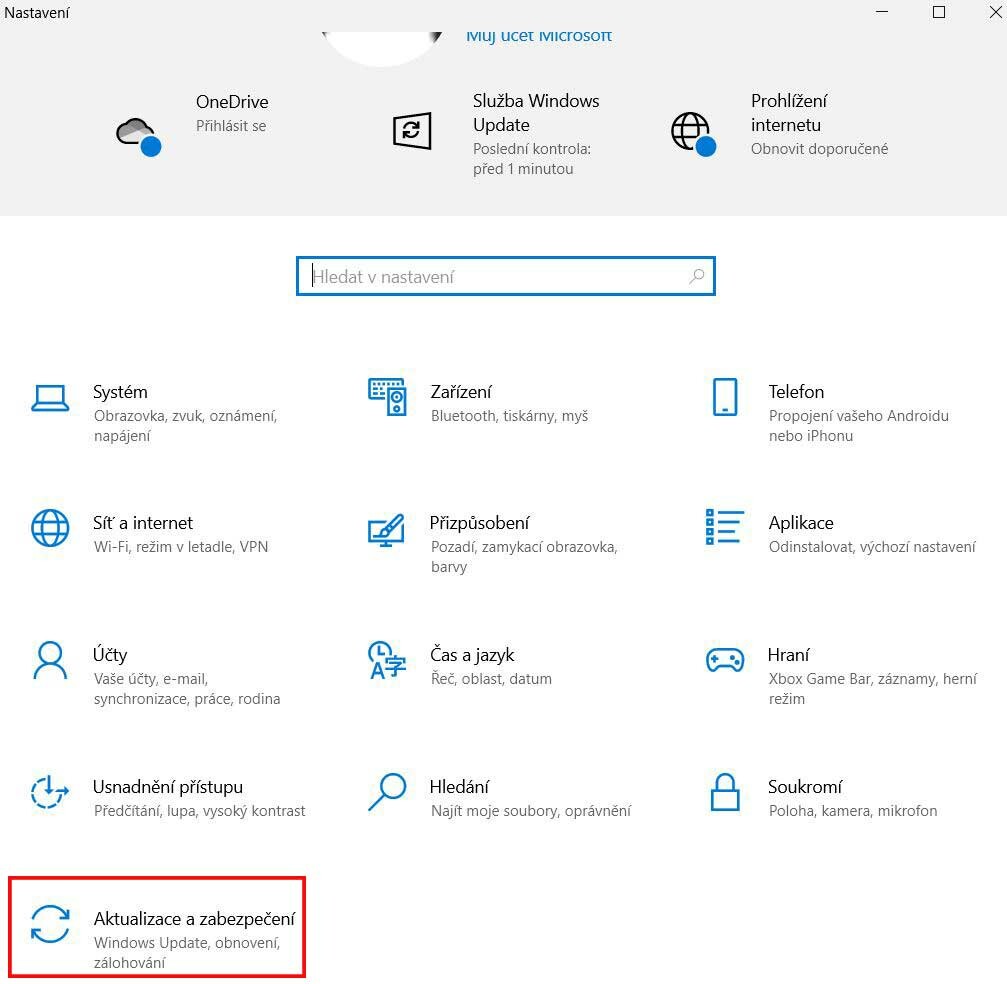The width and height of the screenshot is (1007, 984).
Task: Click the Aktualizace a zabezpečení arrows icon
Action: coord(50,924)
